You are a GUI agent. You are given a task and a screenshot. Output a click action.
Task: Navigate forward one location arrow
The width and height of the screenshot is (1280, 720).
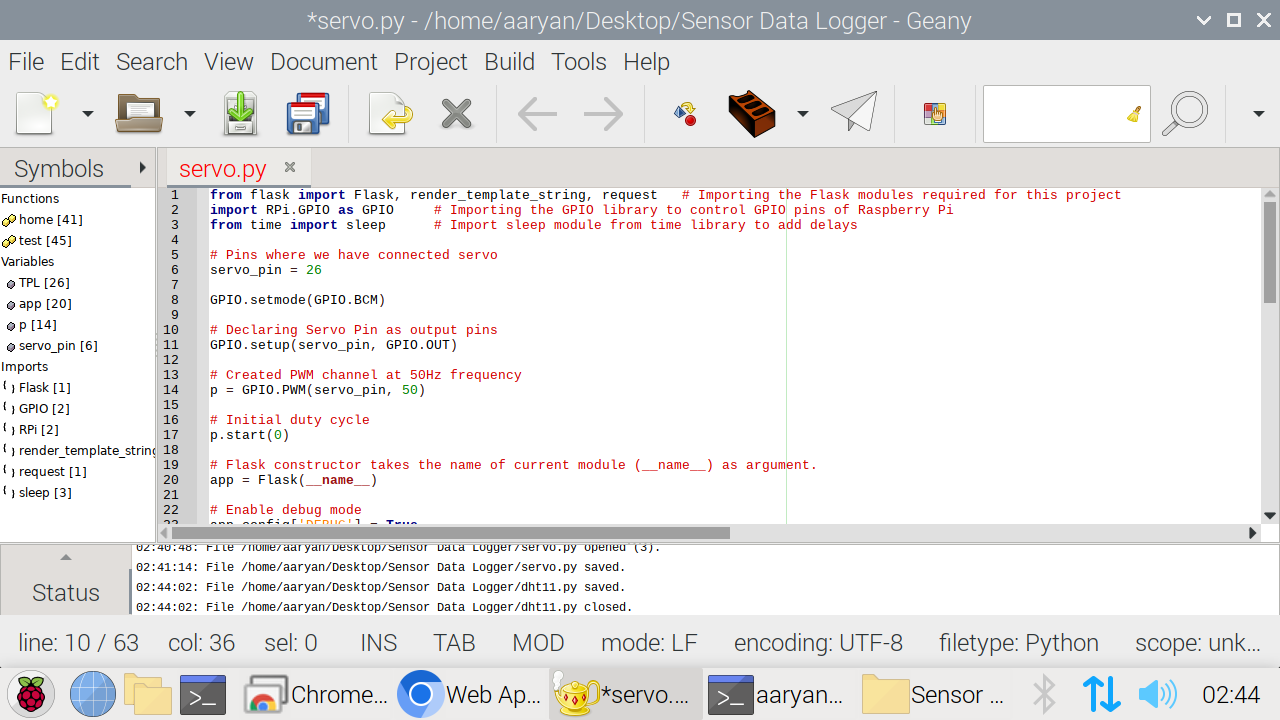603,113
